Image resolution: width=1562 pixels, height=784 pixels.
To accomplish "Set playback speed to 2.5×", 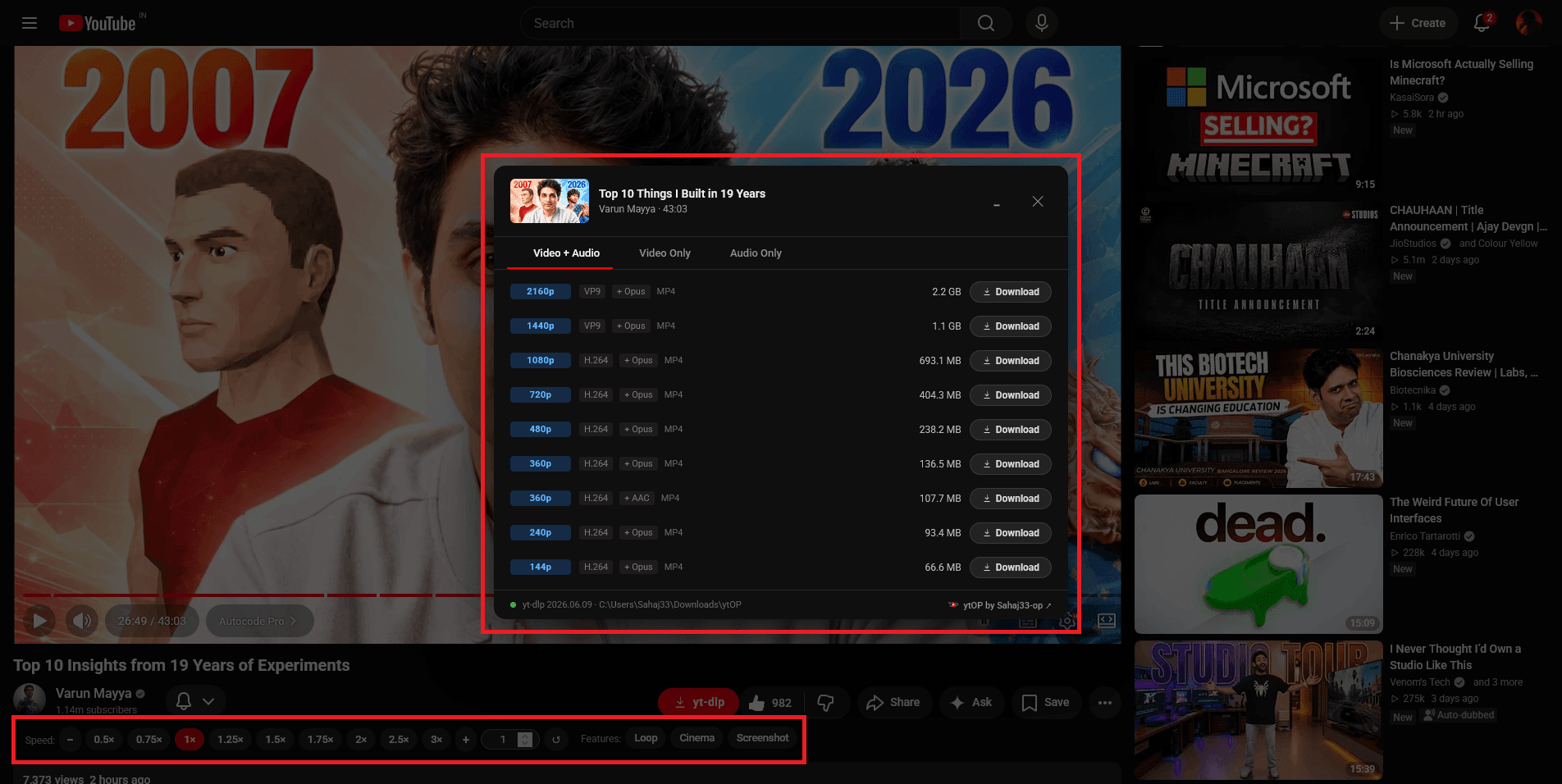I will [x=399, y=740].
